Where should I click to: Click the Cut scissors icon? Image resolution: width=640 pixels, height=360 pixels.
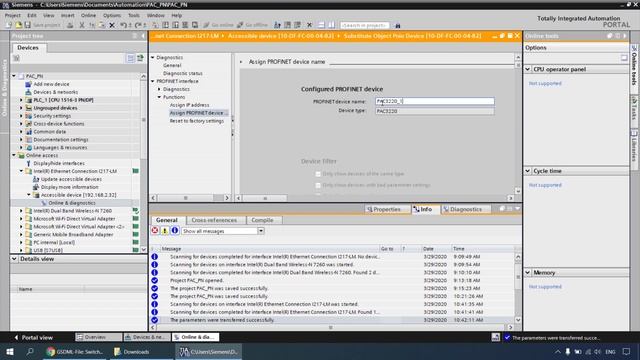tap(82, 25)
